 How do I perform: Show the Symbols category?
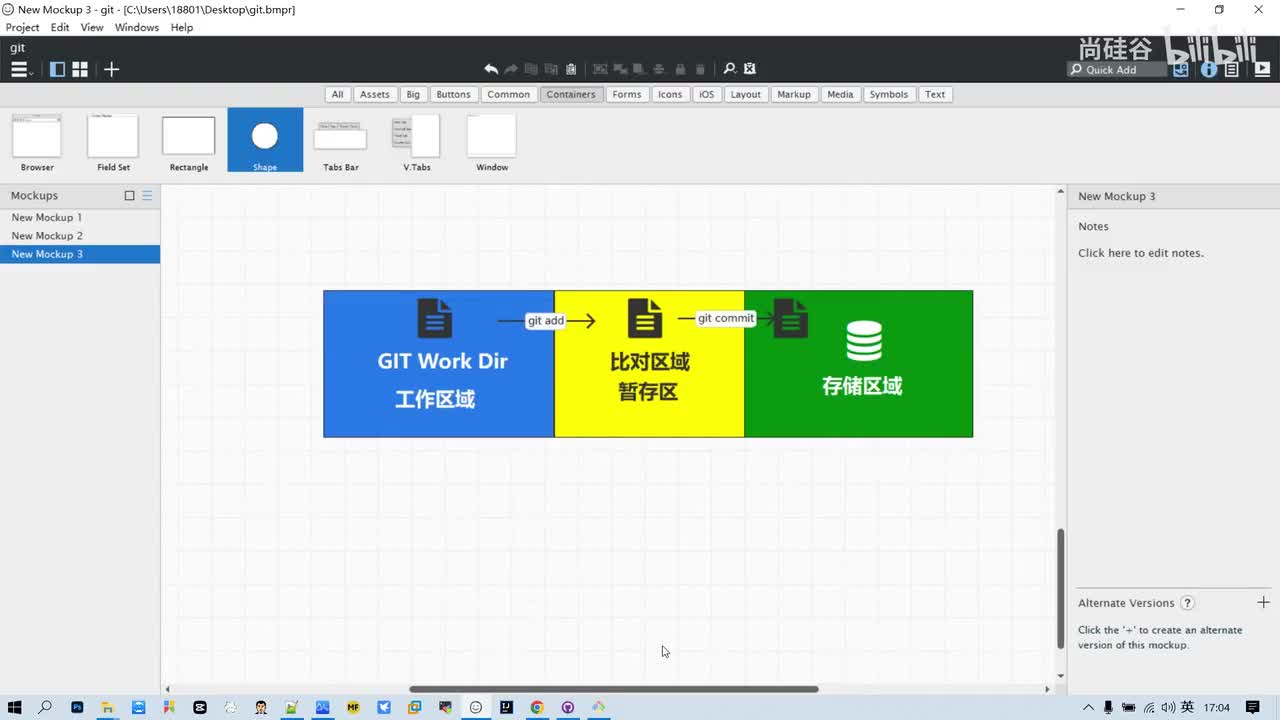(889, 94)
